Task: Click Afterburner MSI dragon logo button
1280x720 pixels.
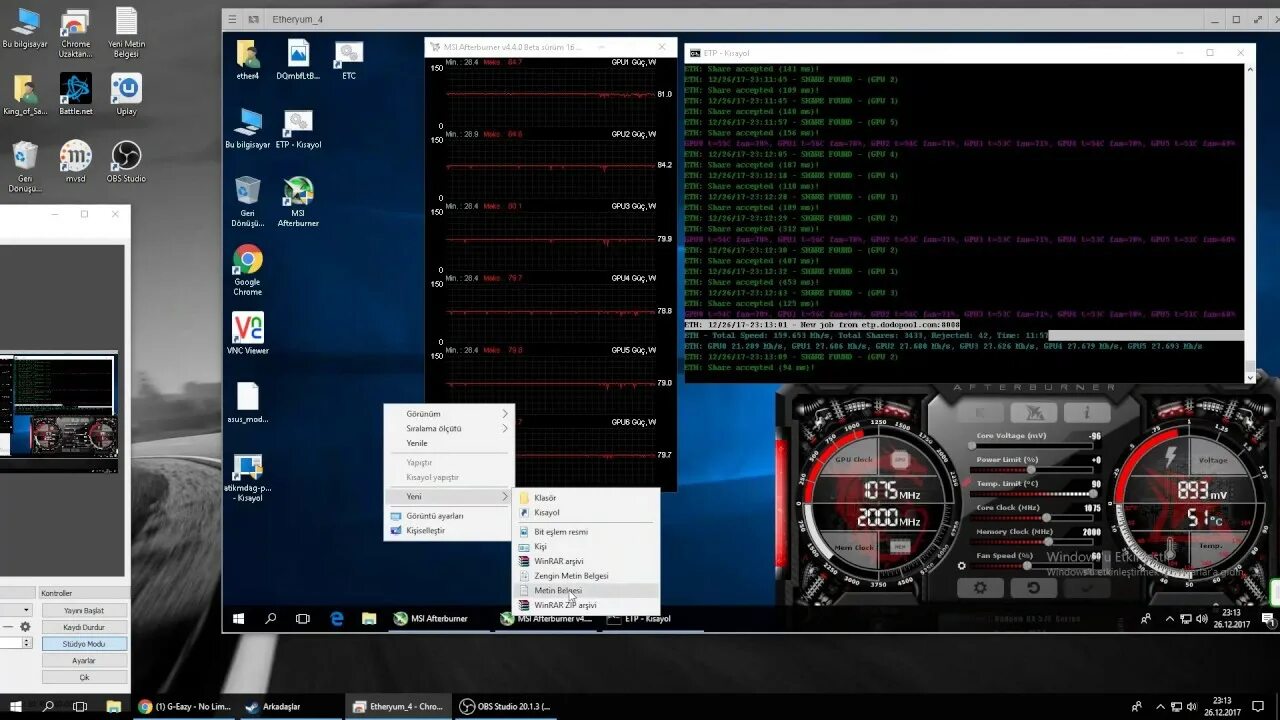Action: point(1034,412)
